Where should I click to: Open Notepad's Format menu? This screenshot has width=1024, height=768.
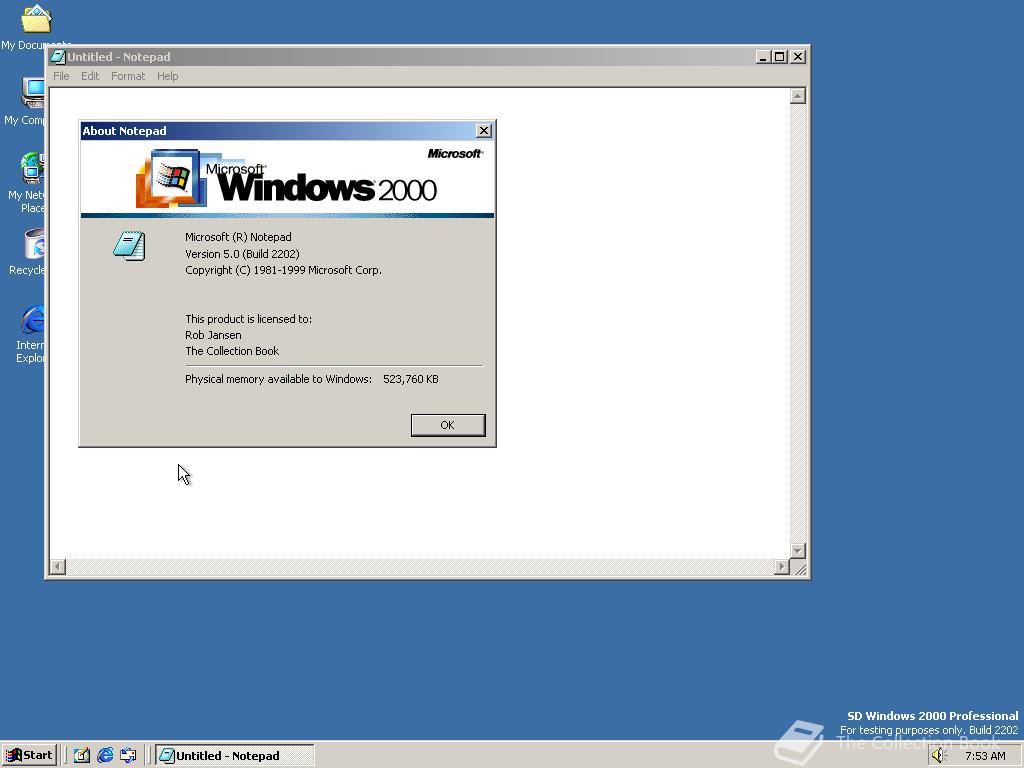(x=128, y=76)
